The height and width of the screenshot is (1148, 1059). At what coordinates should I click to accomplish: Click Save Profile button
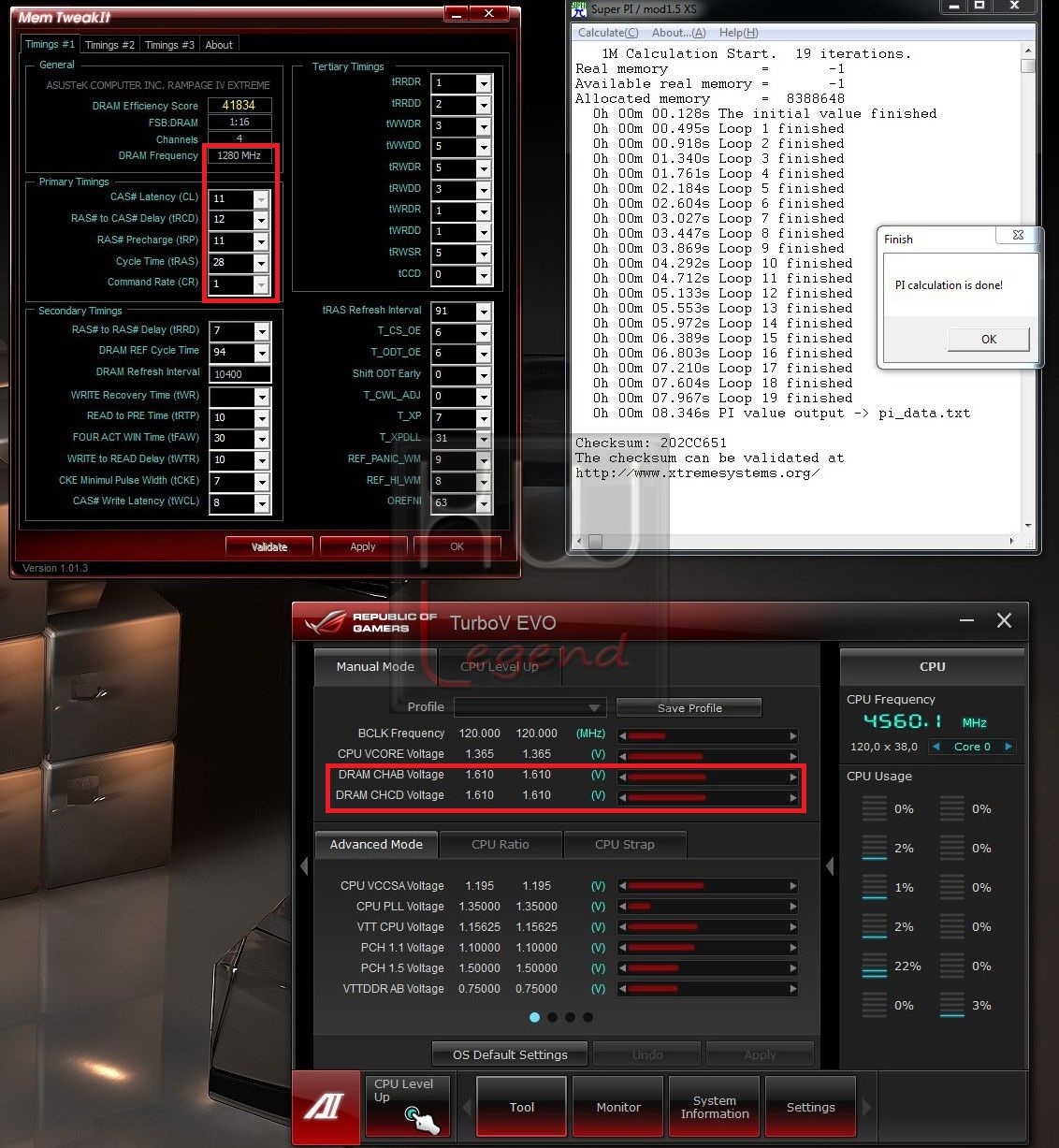[689, 708]
